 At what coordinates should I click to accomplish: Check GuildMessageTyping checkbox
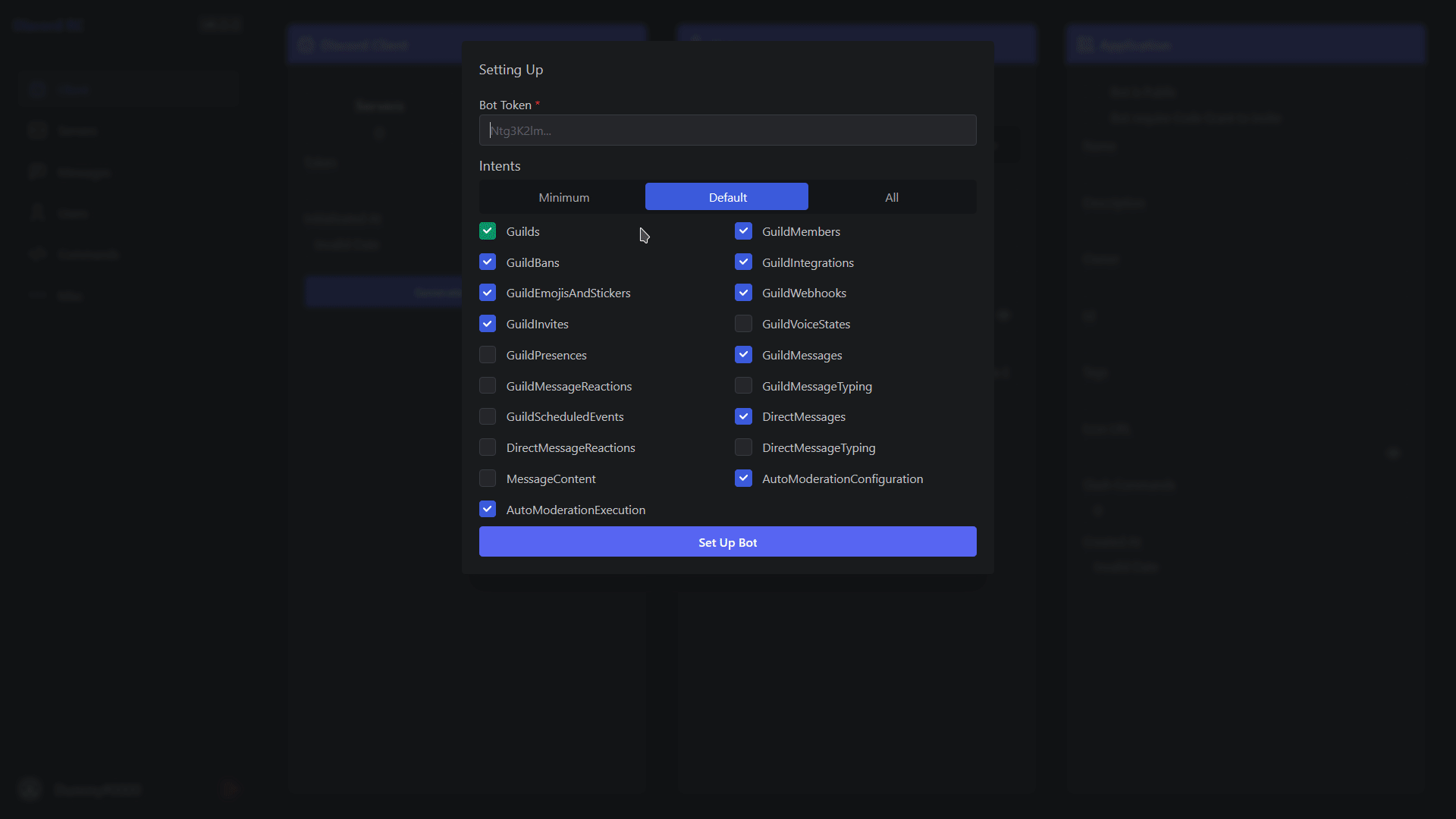point(743,386)
